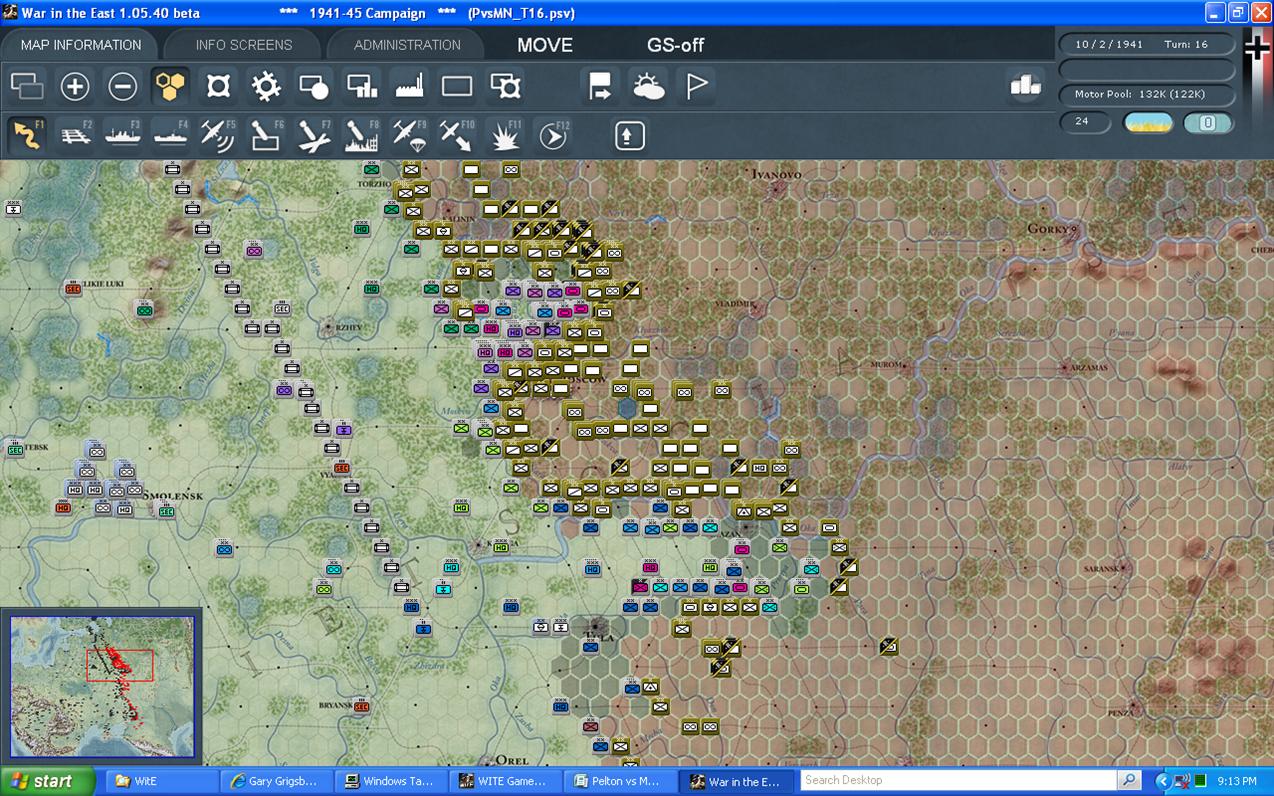The width and height of the screenshot is (1274, 796).
Task: Select Naval transport mode (F3) ship icon
Action: (123, 135)
